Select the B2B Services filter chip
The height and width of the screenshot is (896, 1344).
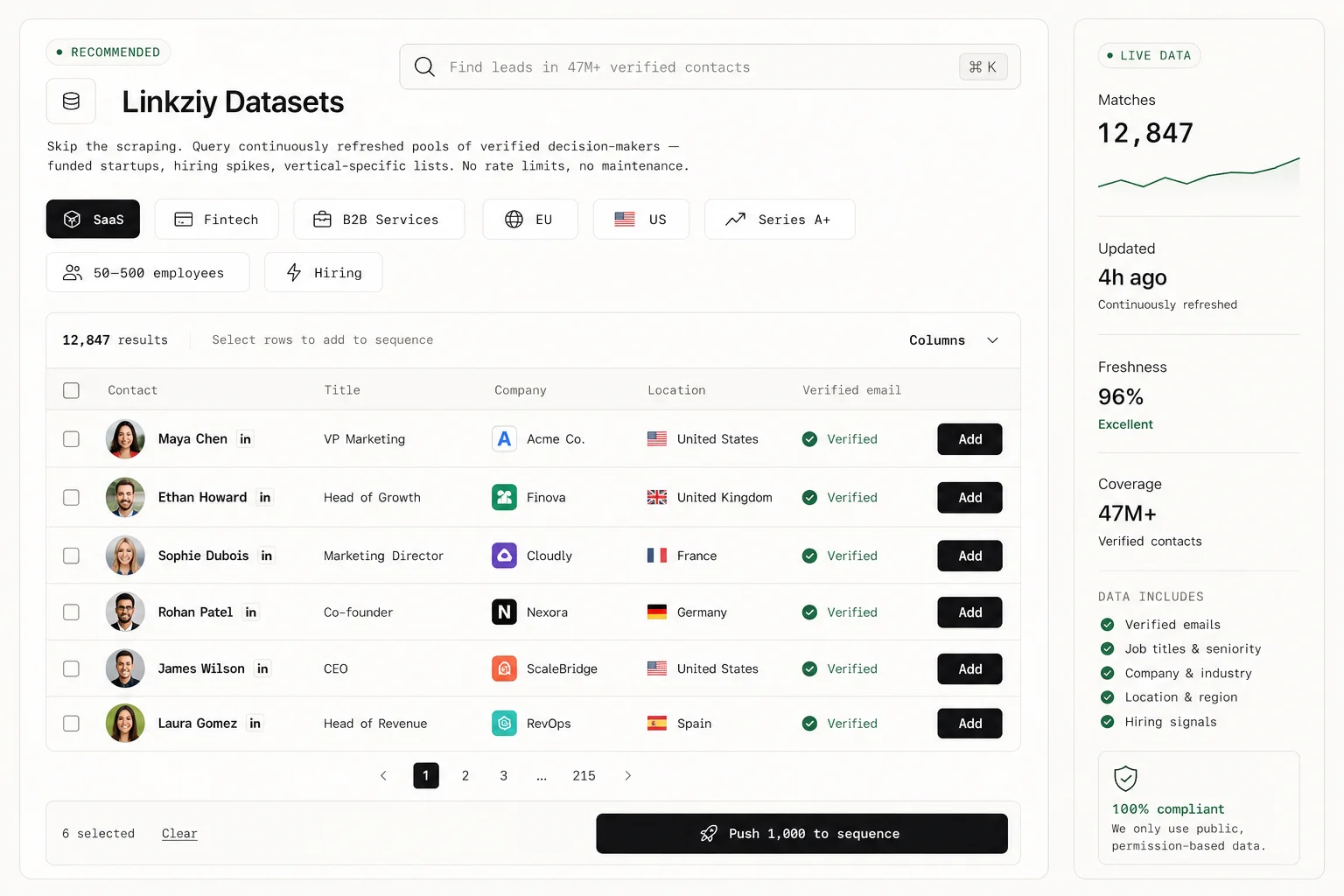(x=379, y=219)
